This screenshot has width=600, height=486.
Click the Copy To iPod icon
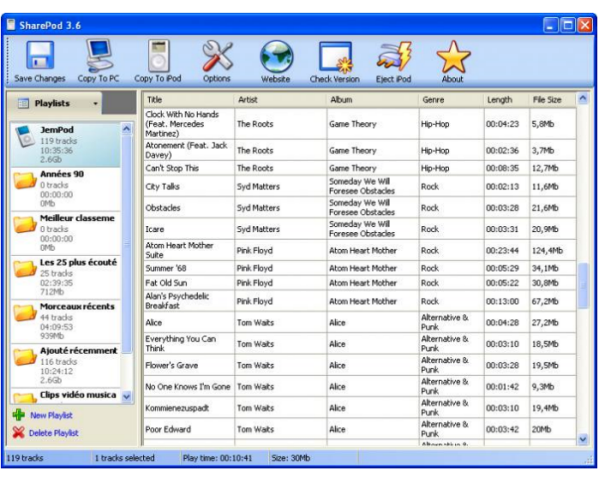click(x=158, y=56)
